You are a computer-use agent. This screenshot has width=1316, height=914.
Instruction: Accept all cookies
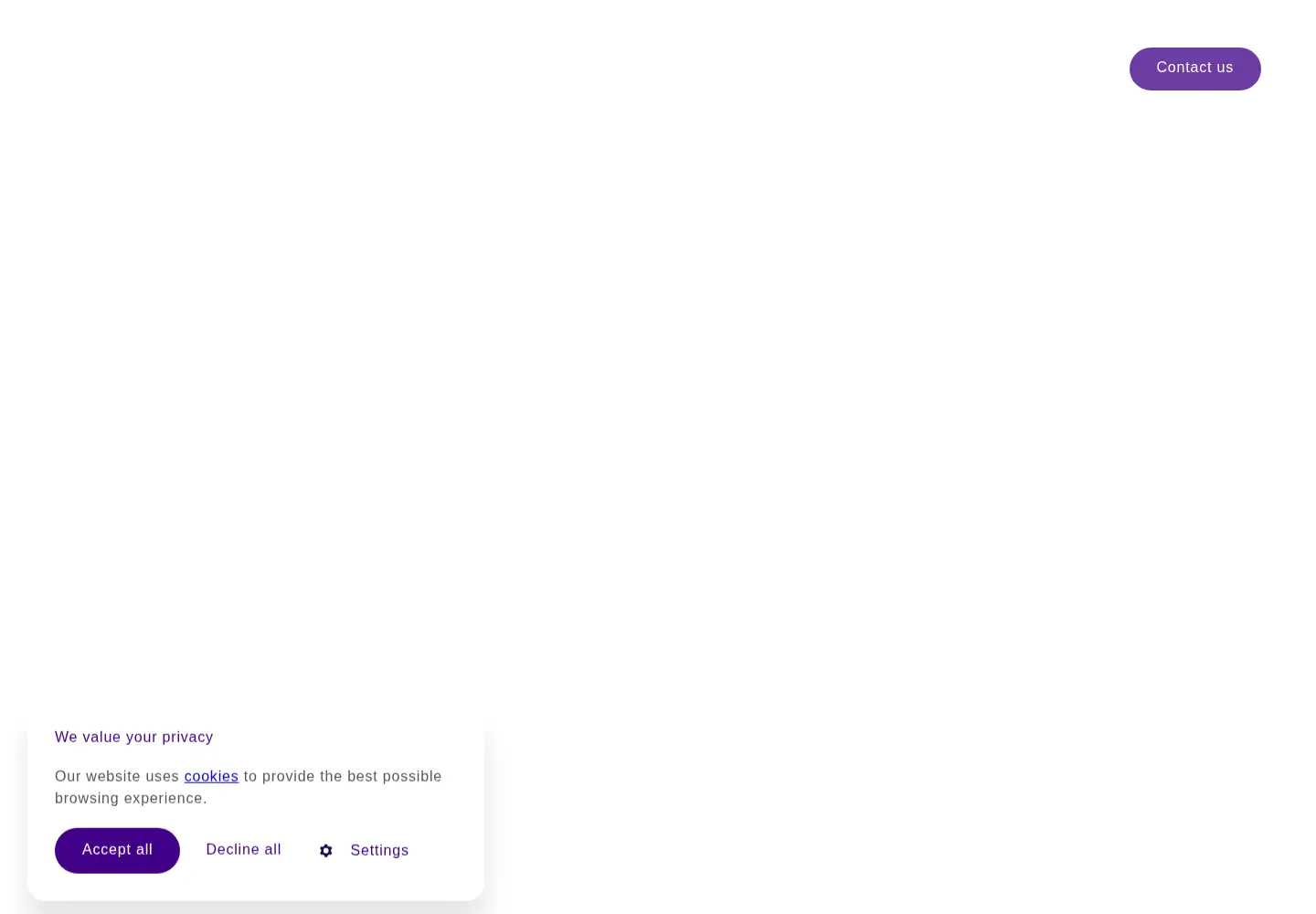coord(117,850)
